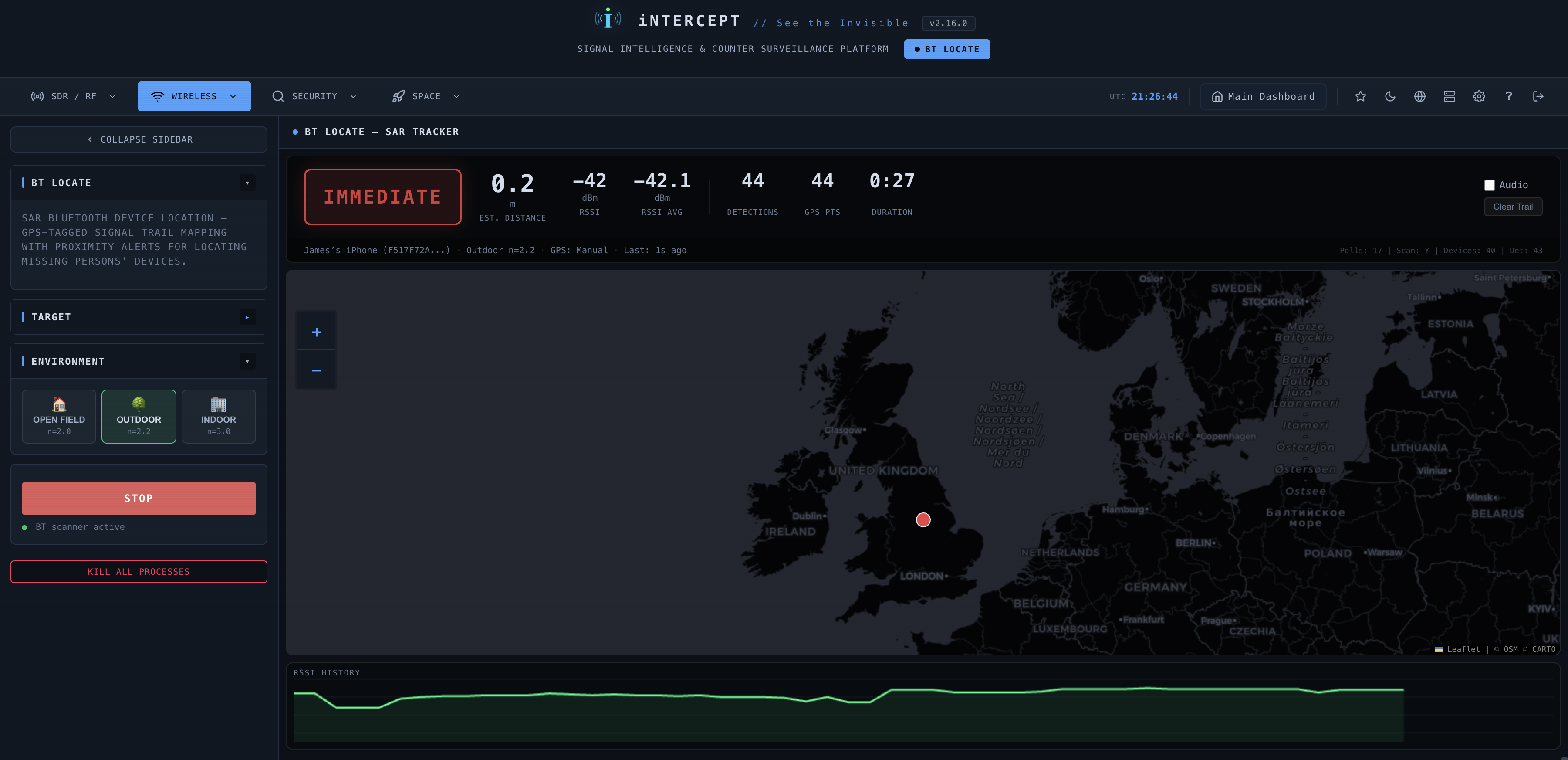
Task: Expand the TARGET panel
Action: click(247, 317)
